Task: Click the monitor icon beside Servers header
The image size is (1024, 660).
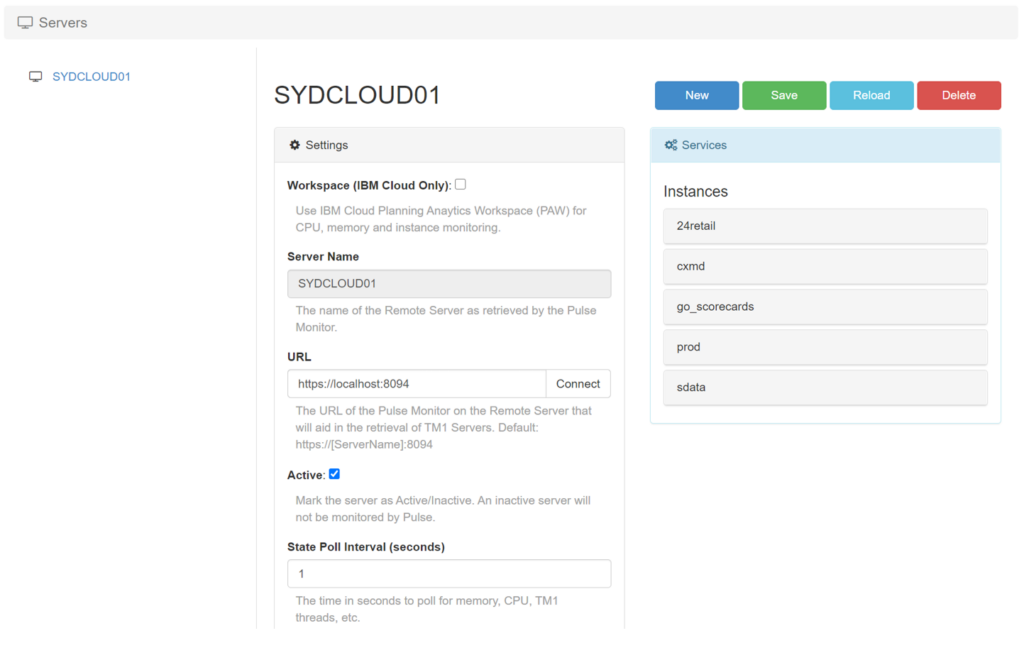Action: [x=25, y=22]
